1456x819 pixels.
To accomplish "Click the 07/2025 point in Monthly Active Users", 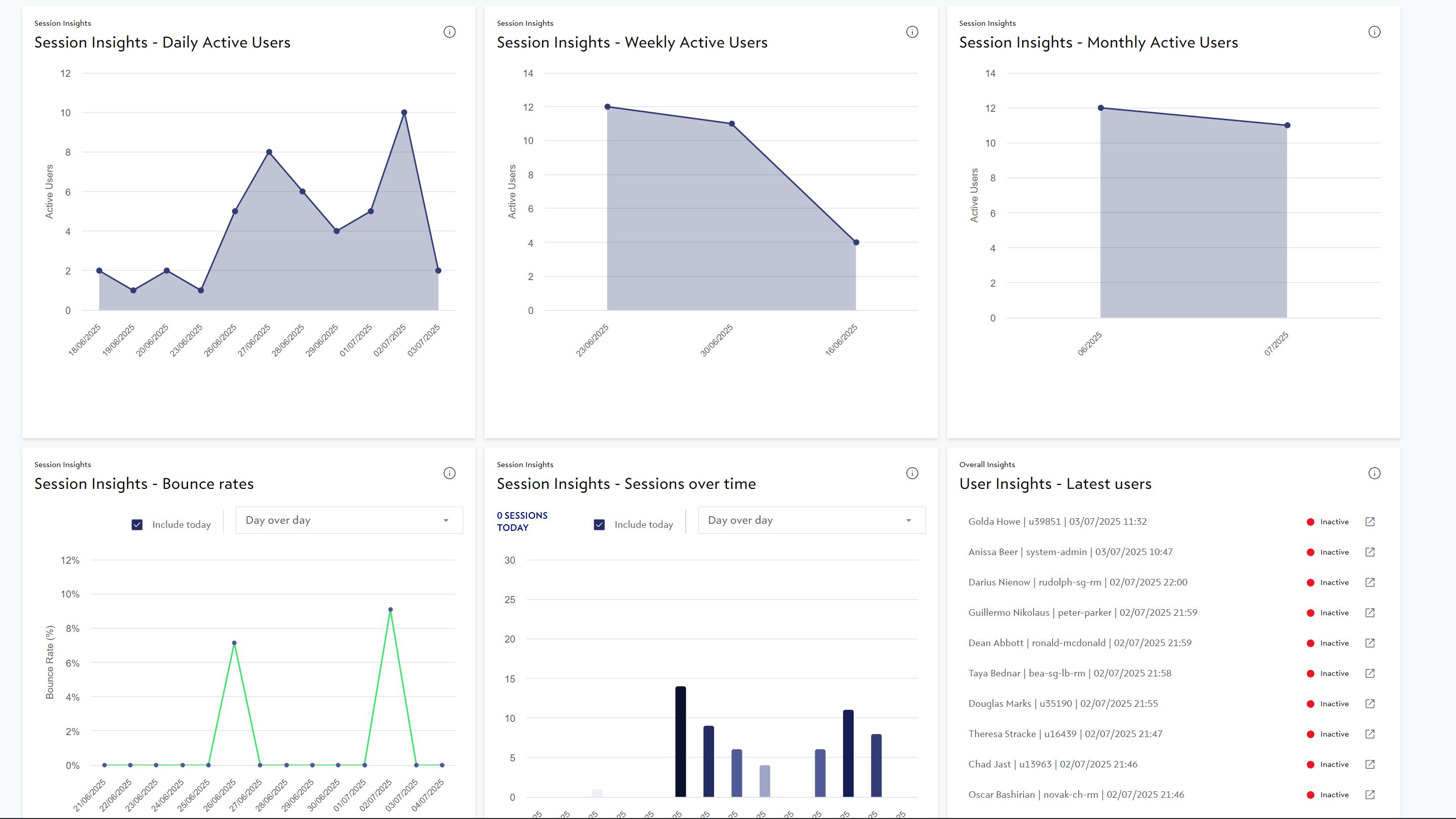I will 1287,125.
